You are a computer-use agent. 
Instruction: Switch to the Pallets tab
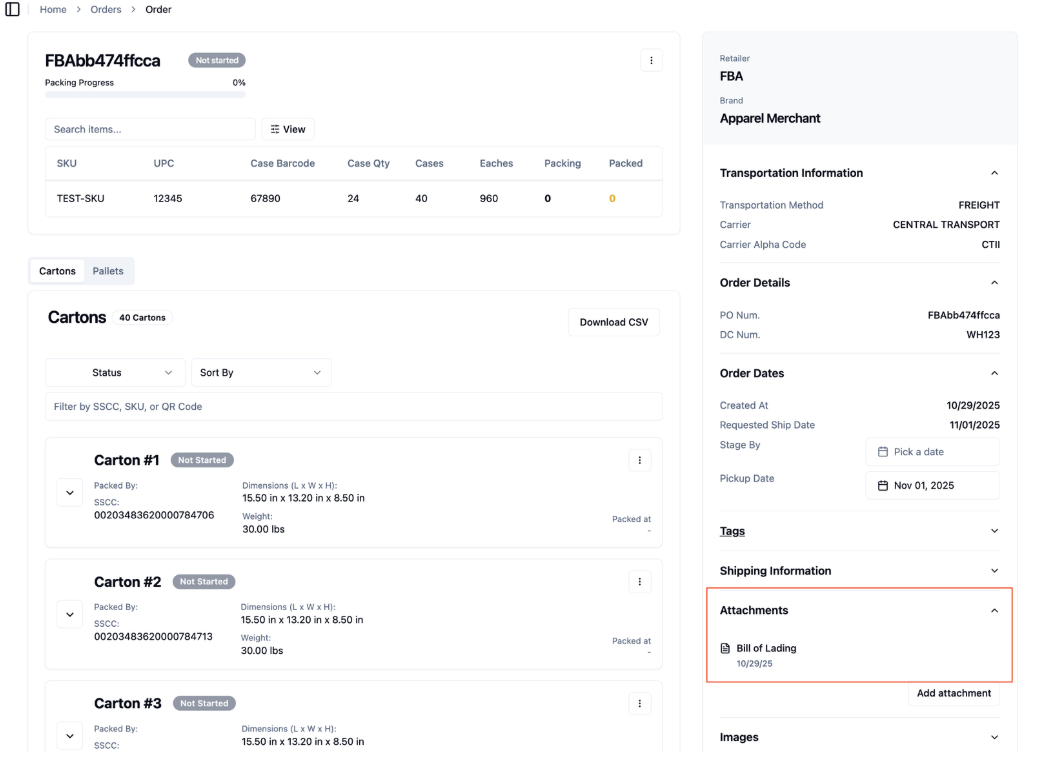(x=108, y=271)
